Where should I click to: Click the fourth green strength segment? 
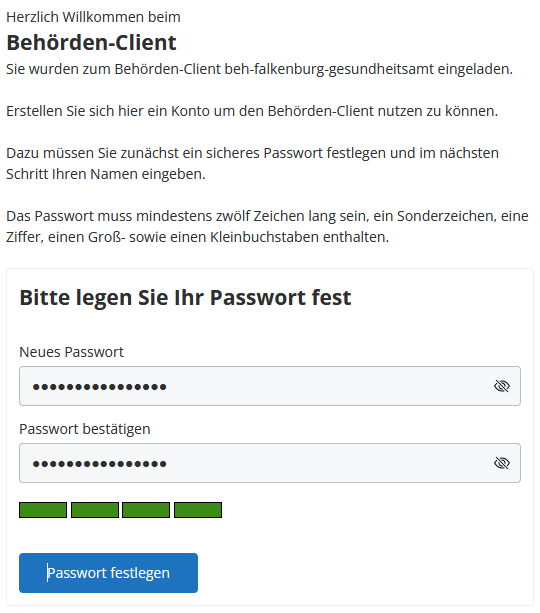pos(198,510)
